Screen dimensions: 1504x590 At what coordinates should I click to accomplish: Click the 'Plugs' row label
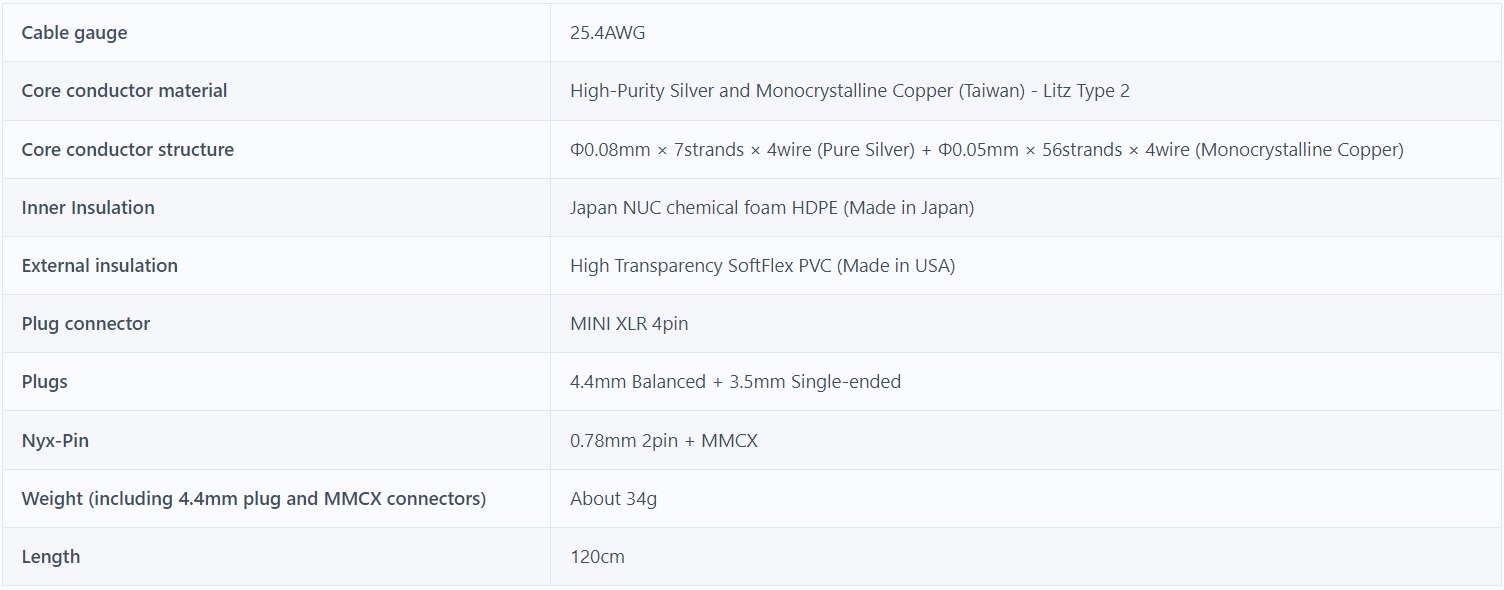click(44, 382)
